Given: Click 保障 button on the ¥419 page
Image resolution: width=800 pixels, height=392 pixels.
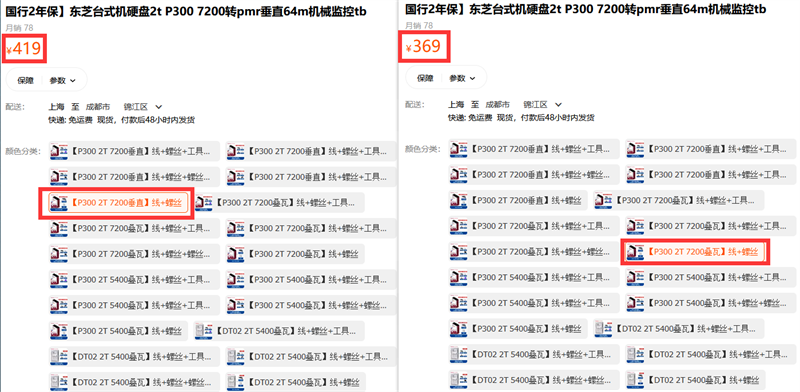Looking at the screenshot, I should click(x=26, y=80).
